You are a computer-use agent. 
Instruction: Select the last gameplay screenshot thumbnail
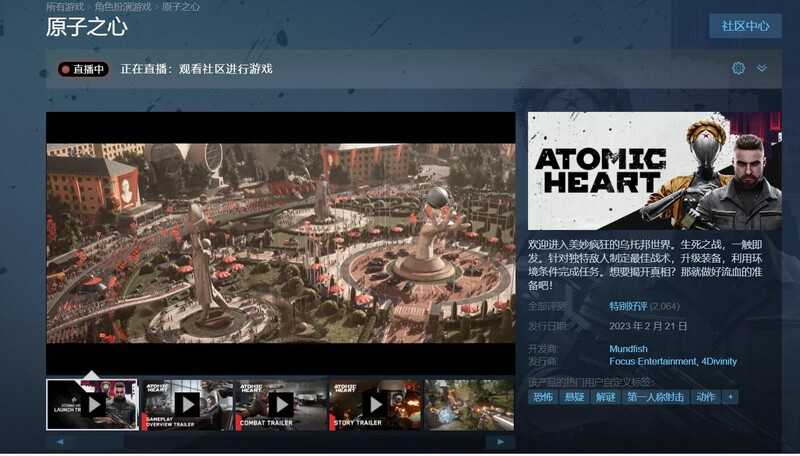(x=469, y=404)
